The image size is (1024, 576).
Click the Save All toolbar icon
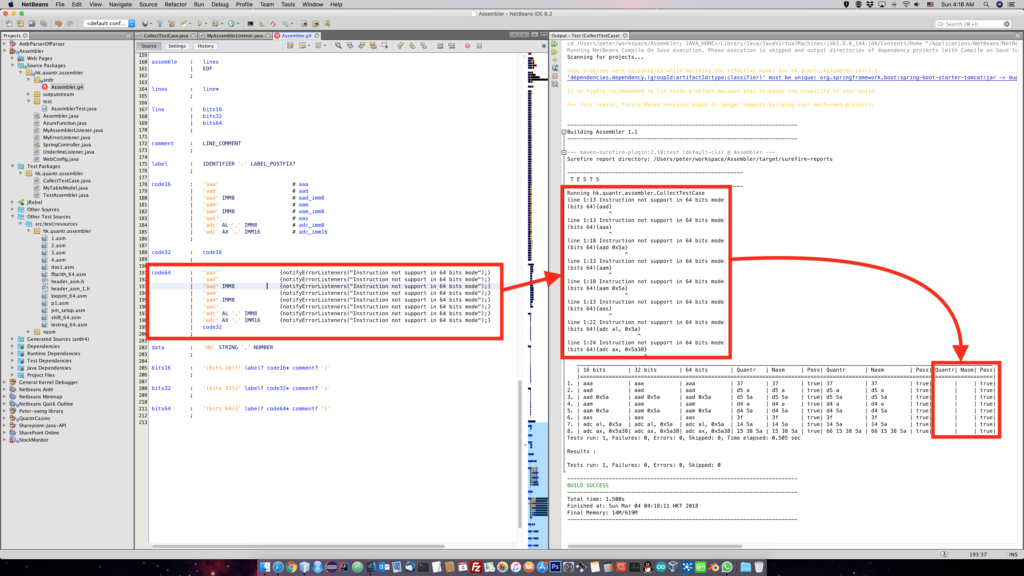coord(44,24)
